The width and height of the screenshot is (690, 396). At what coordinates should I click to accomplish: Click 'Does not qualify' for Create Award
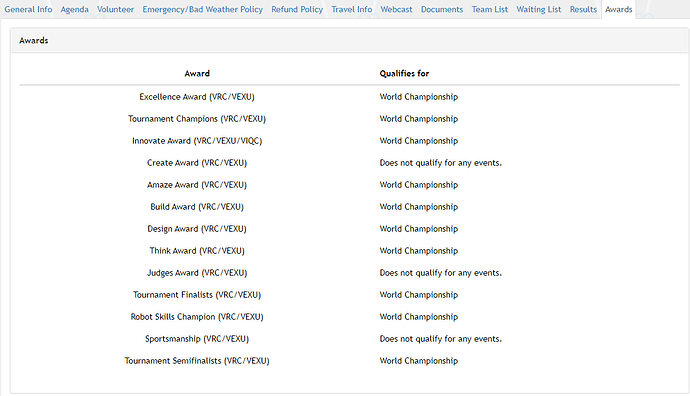click(x=440, y=163)
